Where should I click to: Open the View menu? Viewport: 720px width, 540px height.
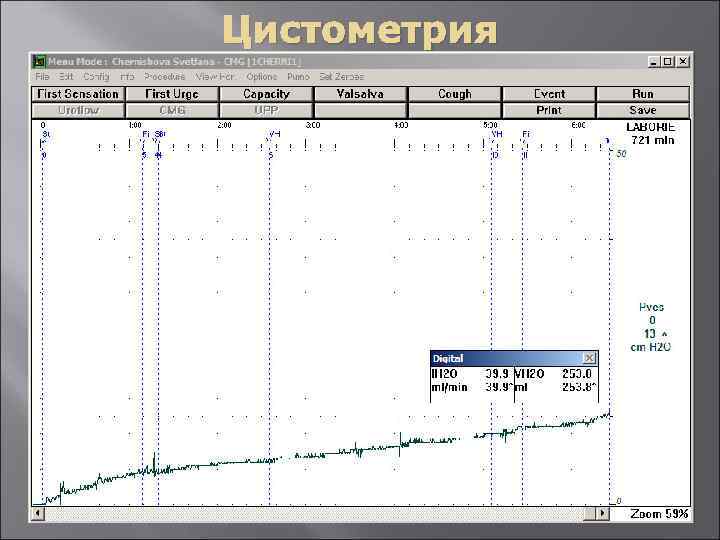[x=214, y=77]
